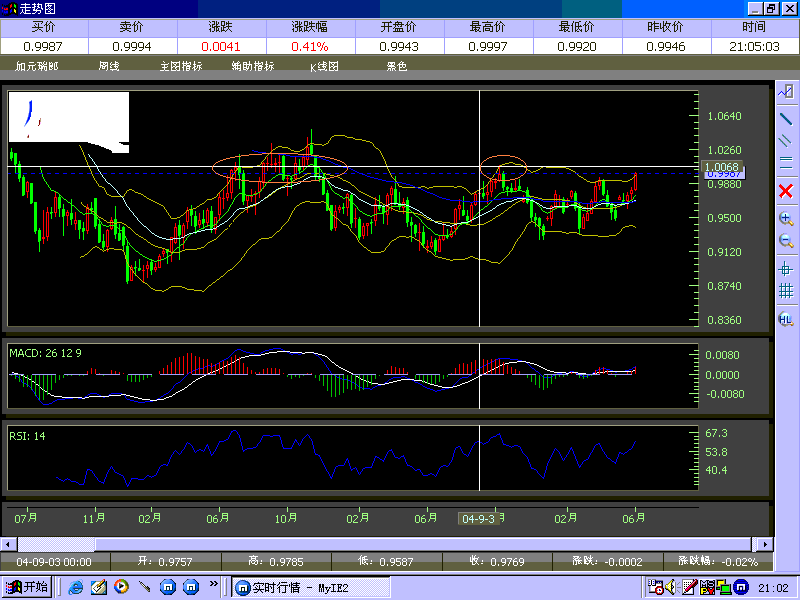The height and width of the screenshot is (600, 800).
Task: Click the chart-type icon atop right toolbar
Action: 786,92
